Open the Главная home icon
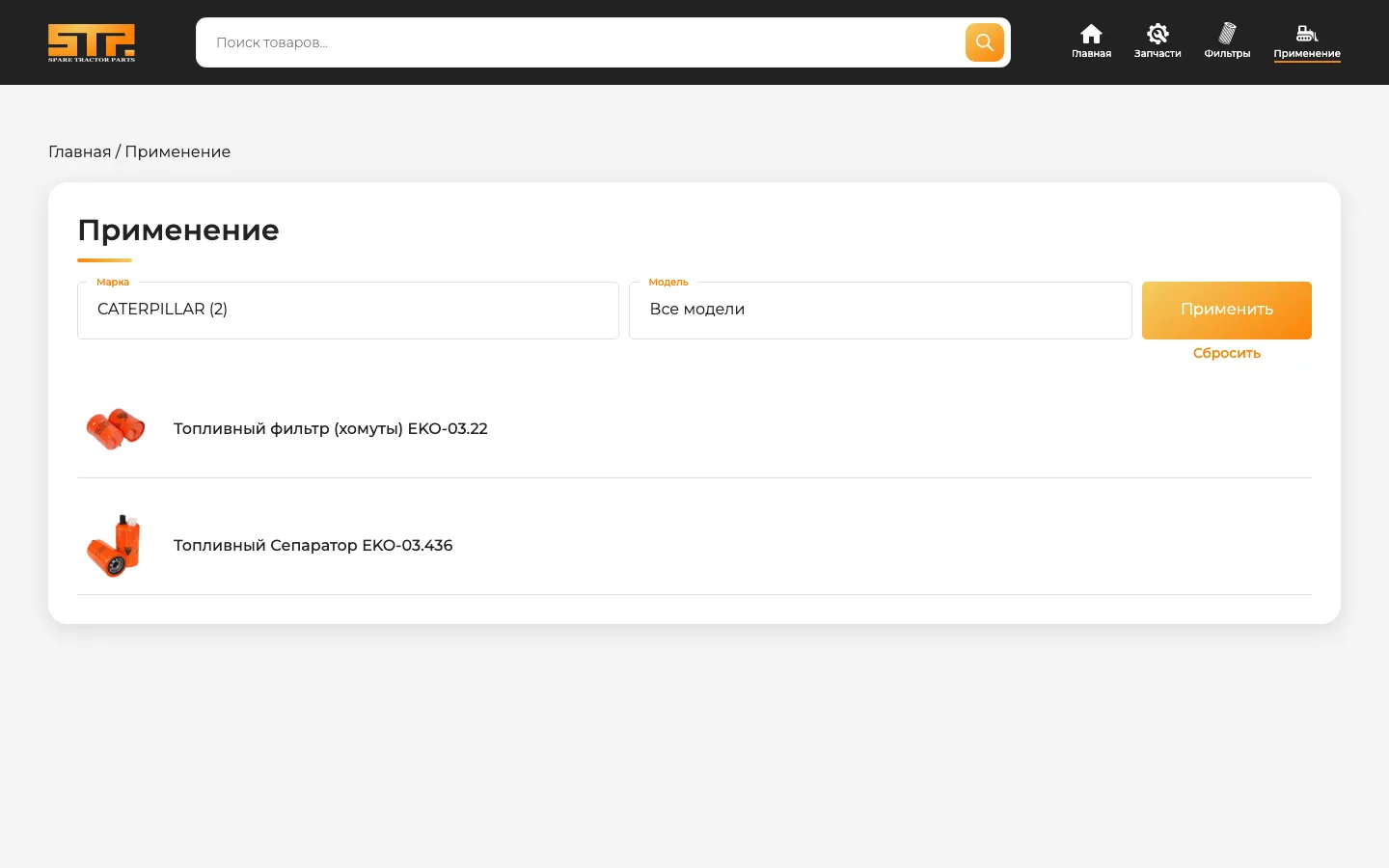This screenshot has height=868, width=1389. click(x=1091, y=34)
